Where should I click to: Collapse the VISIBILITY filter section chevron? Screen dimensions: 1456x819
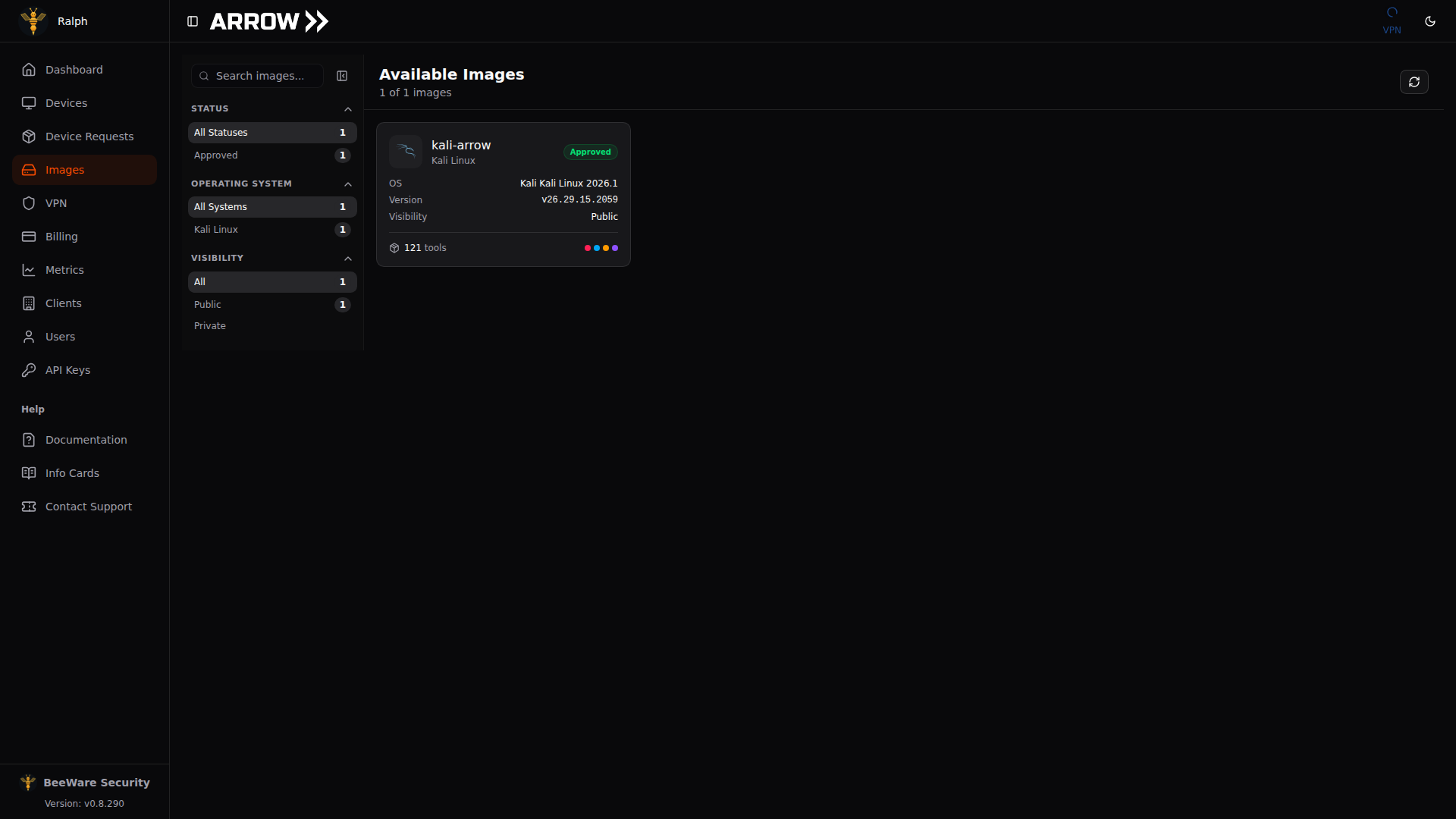pyautogui.click(x=348, y=259)
